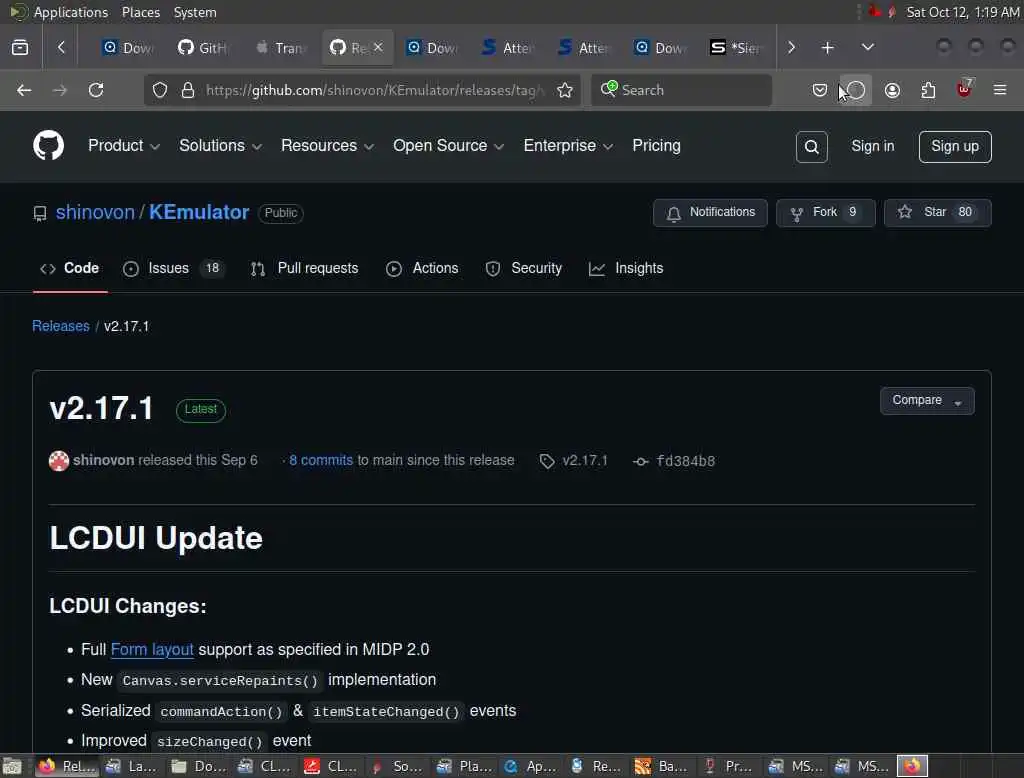Open the Compare dropdown

pos(927,400)
